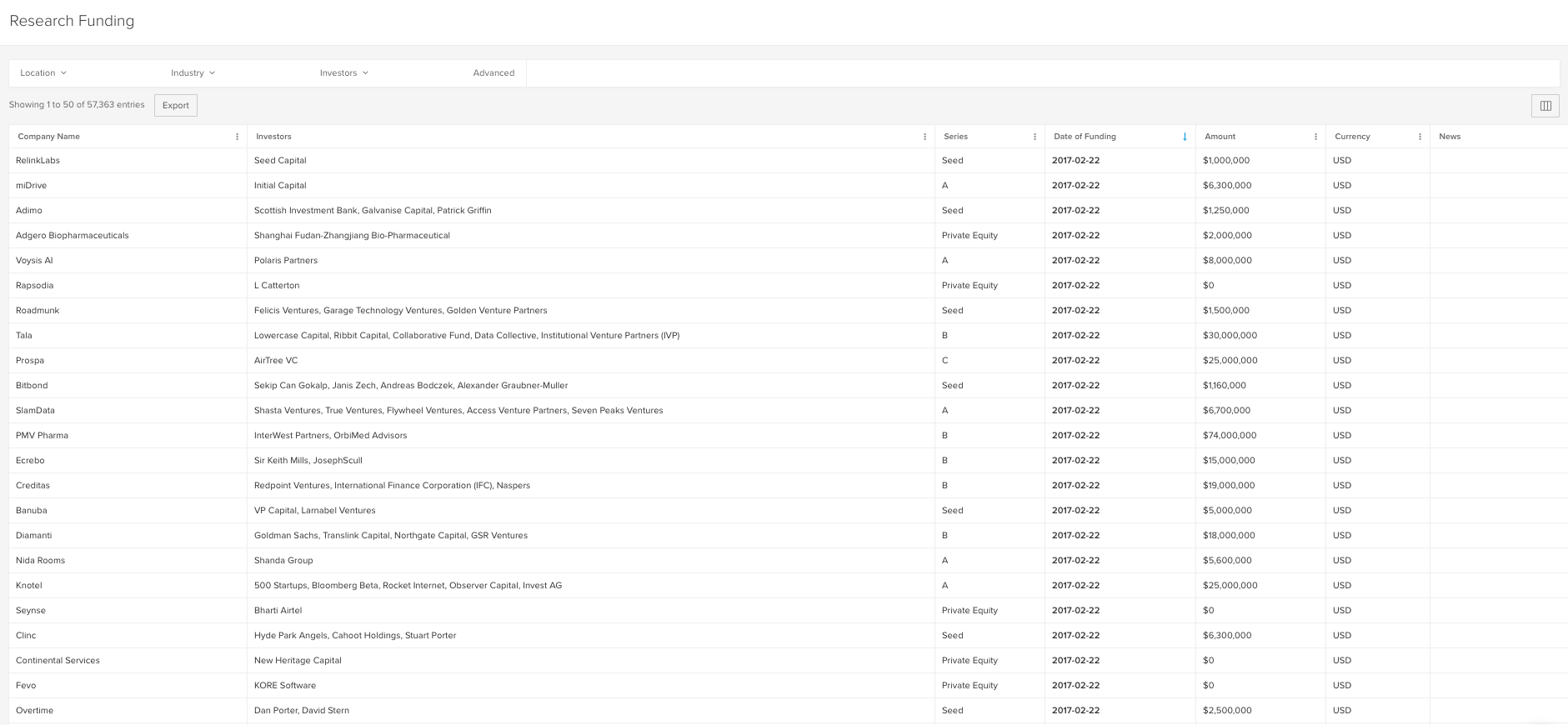The image size is (1568, 725).
Task: Sort by Amount column header
Action: (1220, 137)
